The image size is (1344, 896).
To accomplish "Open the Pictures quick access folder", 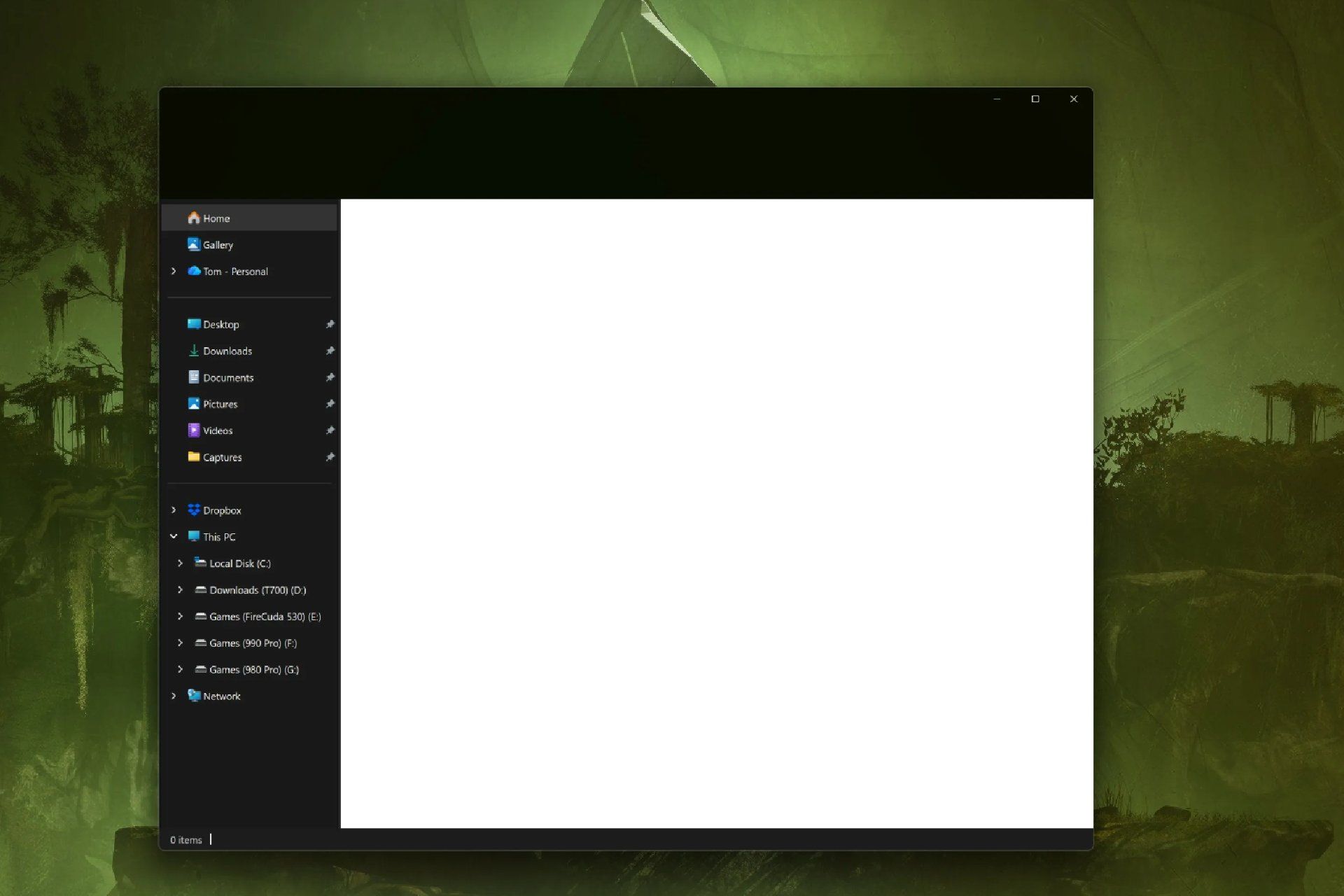I will pyautogui.click(x=220, y=405).
